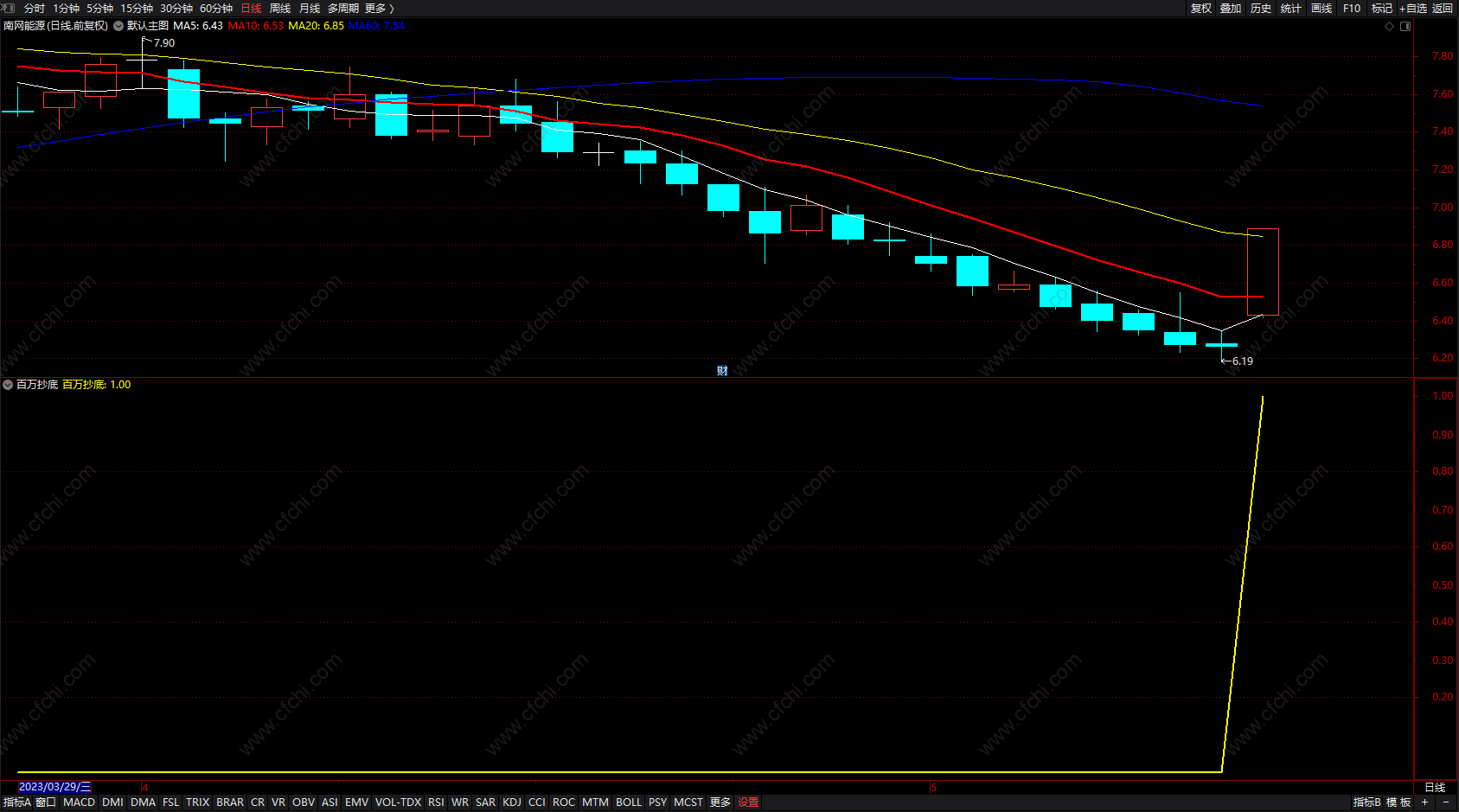Image resolution: width=1459 pixels, height=812 pixels.
Task: Open the 复权 adjustment menu
Action: (x=1201, y=9)
